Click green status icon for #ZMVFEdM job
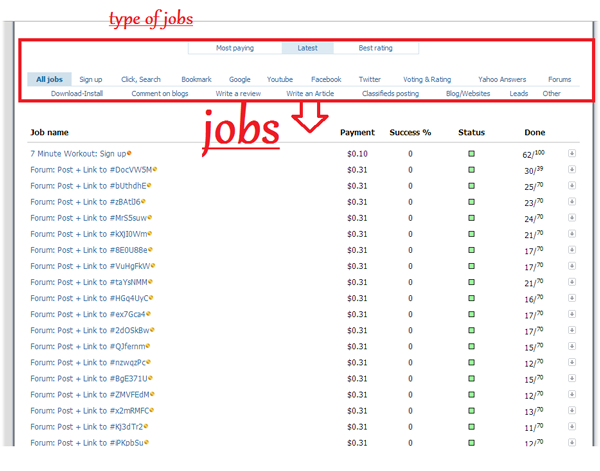The image size is (600, 471). click(x=471, y=394)
